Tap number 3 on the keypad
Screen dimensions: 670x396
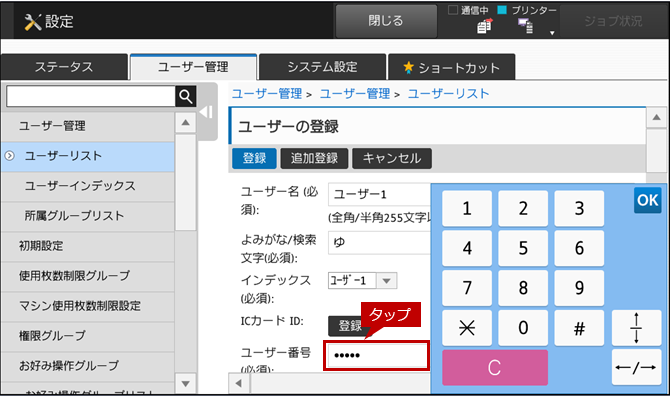pos(579,208)
